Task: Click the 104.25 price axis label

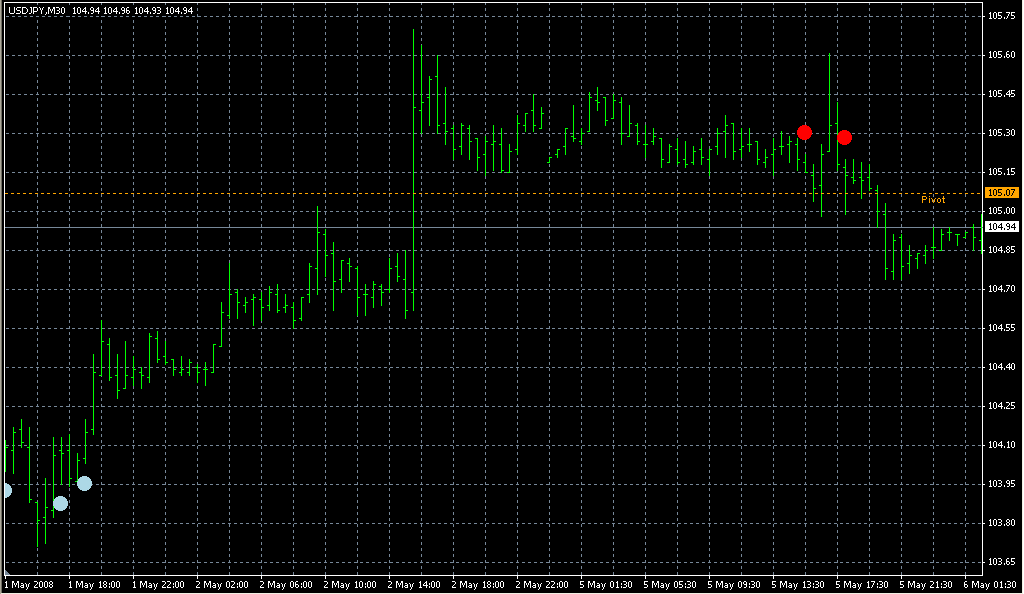Action: pos(1002,405)
